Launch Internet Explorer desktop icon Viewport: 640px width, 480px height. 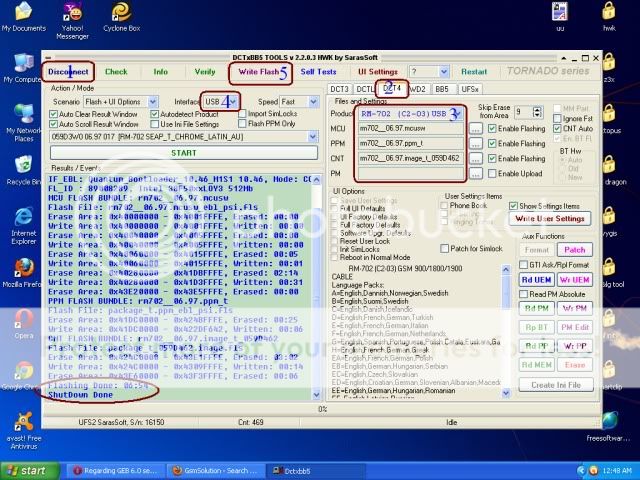click(23, 226)
